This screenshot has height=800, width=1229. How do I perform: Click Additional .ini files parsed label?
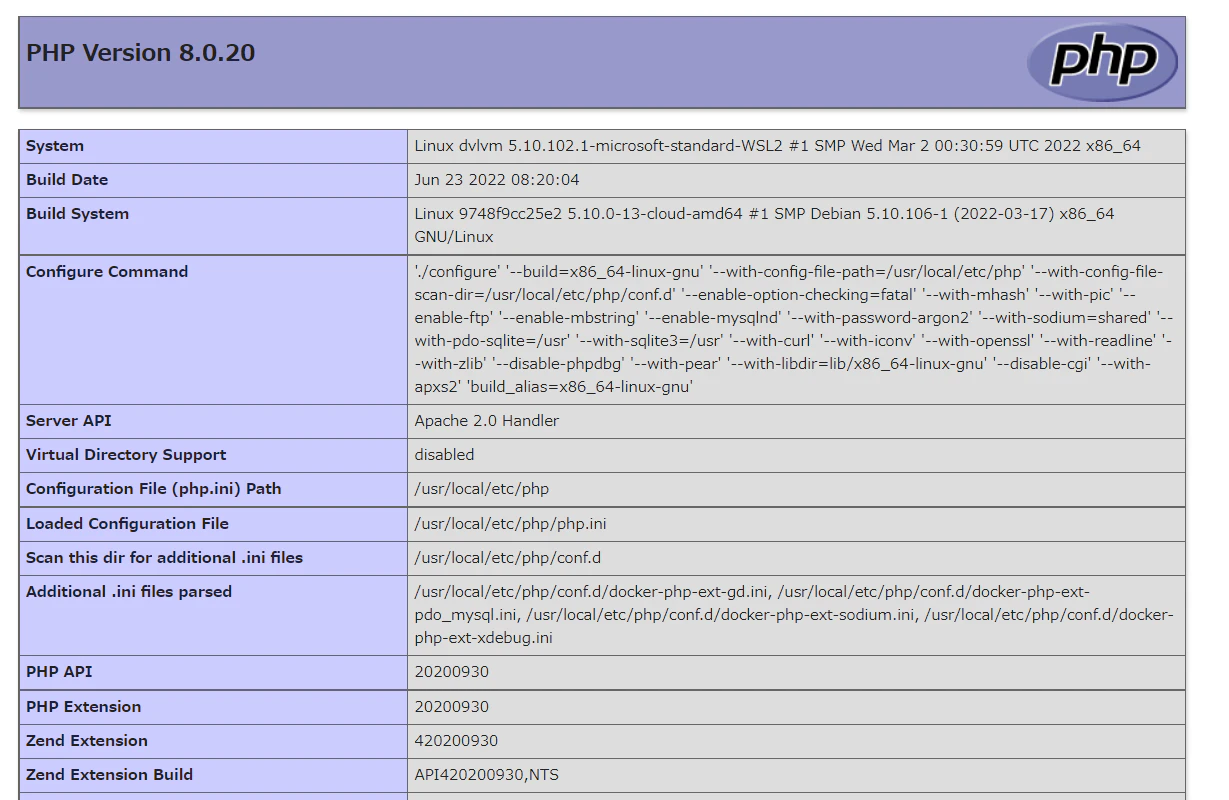pyautogui.click(x=129, y=592)
